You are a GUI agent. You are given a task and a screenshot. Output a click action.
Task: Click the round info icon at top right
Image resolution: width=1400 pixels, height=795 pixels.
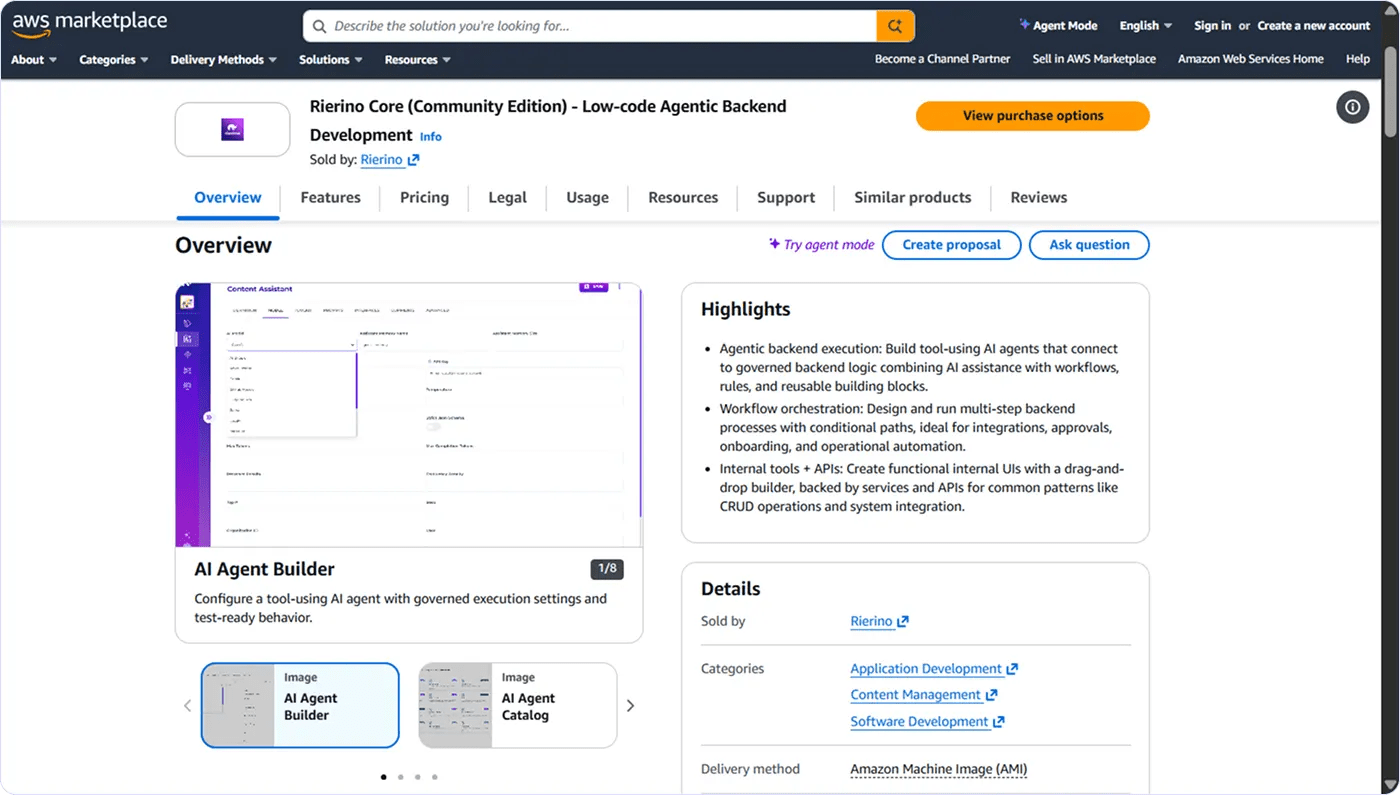point(1352,107)
